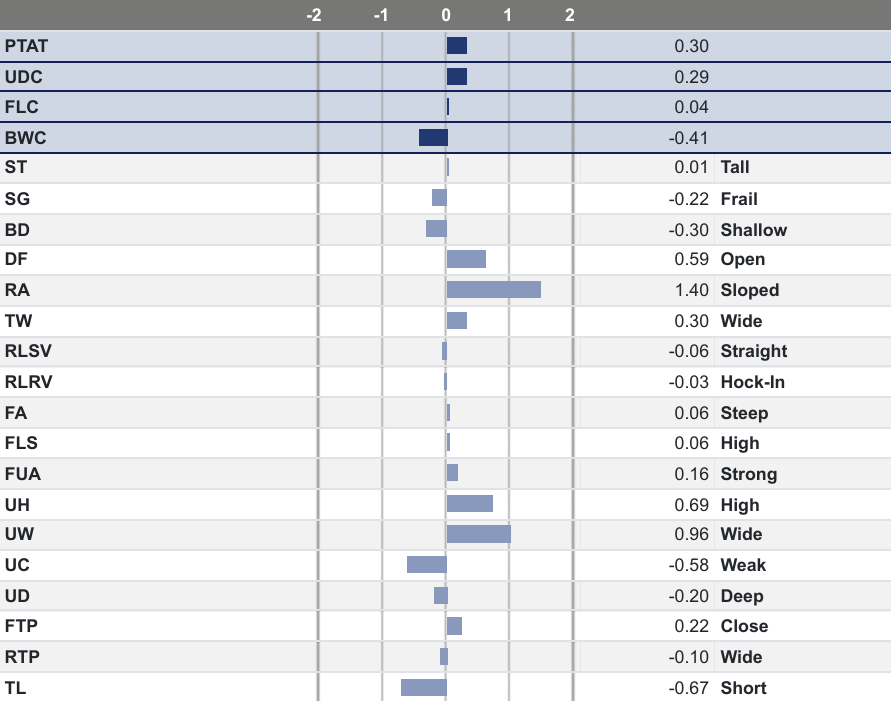Click the DF trait label
This screenshot has width=891, height=704.
tap(15, 259)
